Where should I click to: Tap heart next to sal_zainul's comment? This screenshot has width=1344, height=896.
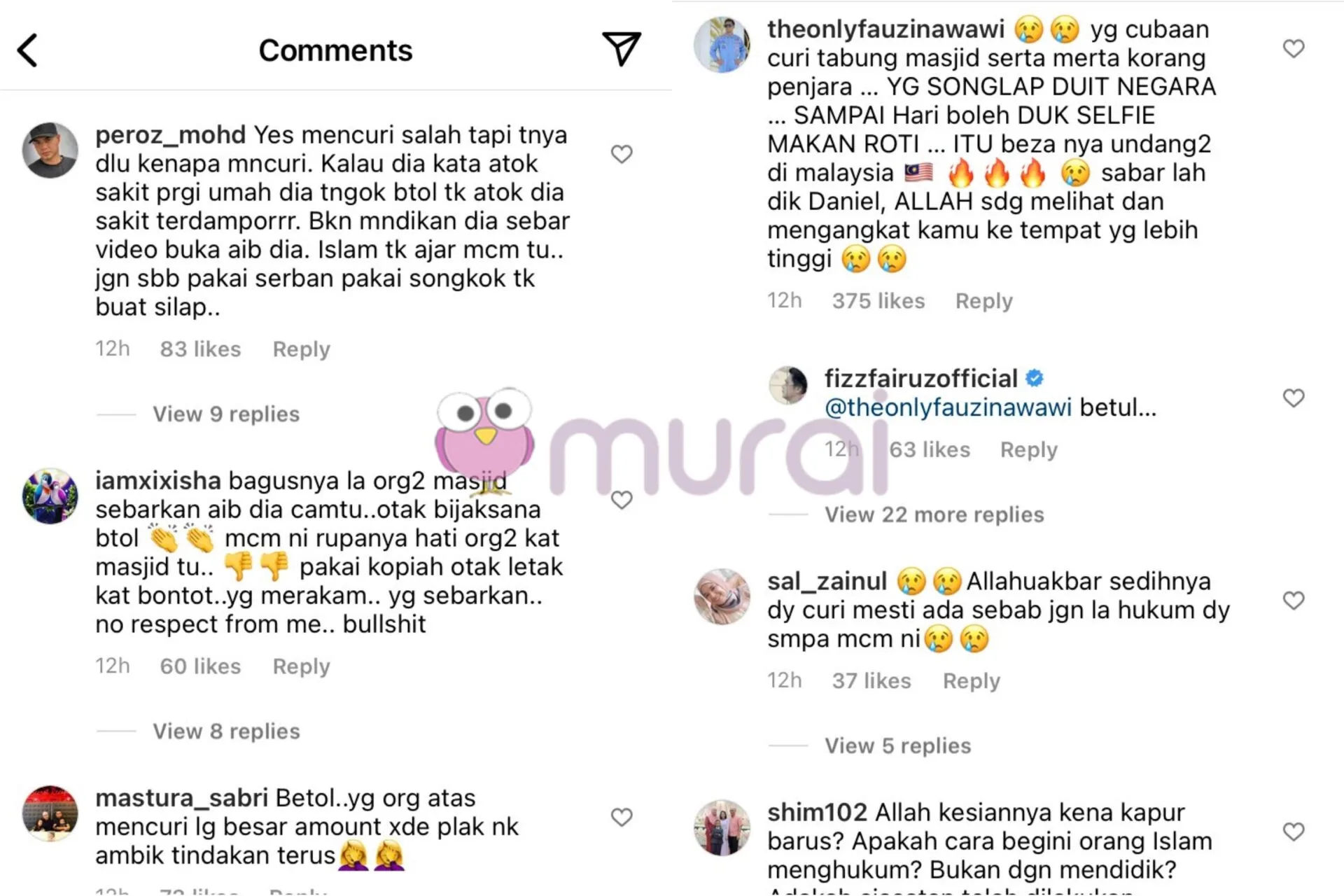pos(1294,600)
